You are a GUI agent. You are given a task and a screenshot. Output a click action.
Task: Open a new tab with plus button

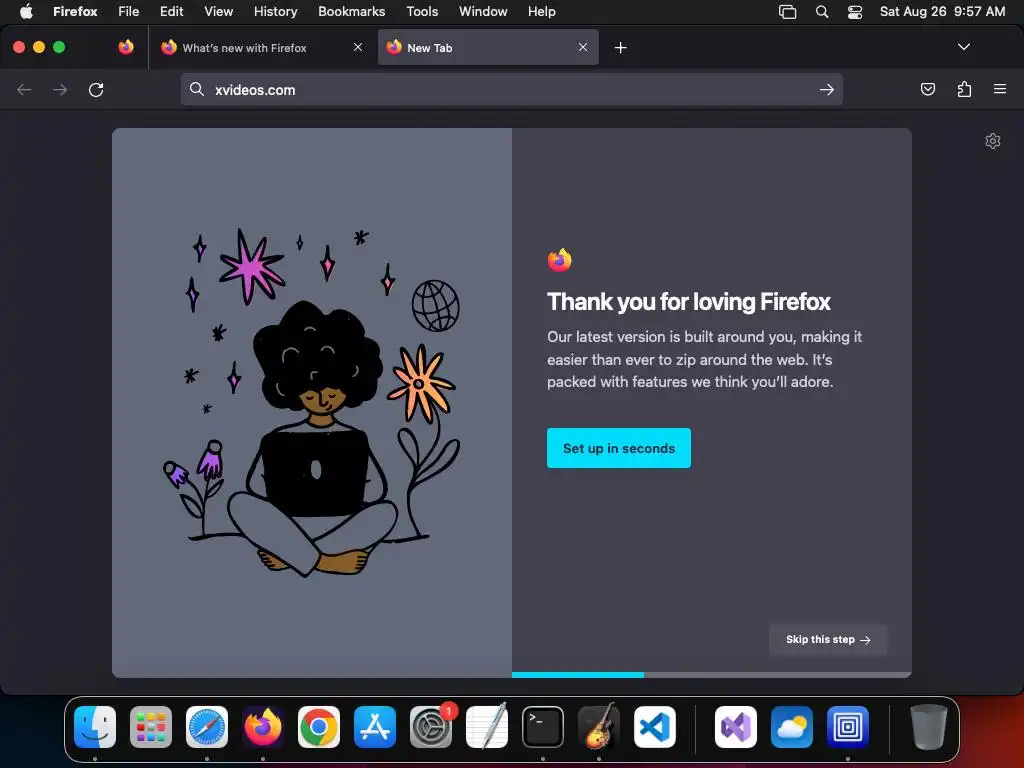click(620, 48)
